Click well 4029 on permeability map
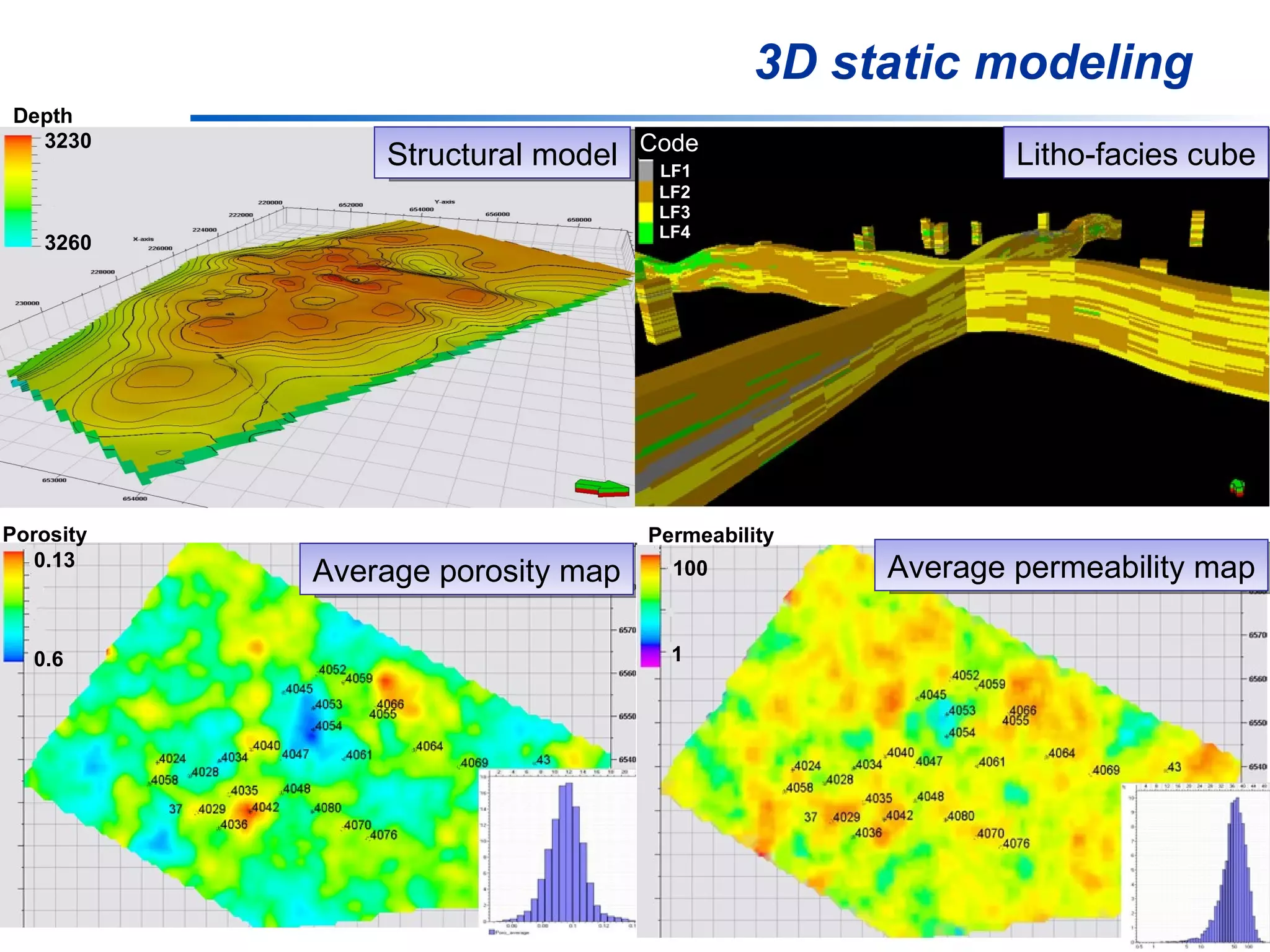Screen dimensions: 1270x952 coord(846,818)
